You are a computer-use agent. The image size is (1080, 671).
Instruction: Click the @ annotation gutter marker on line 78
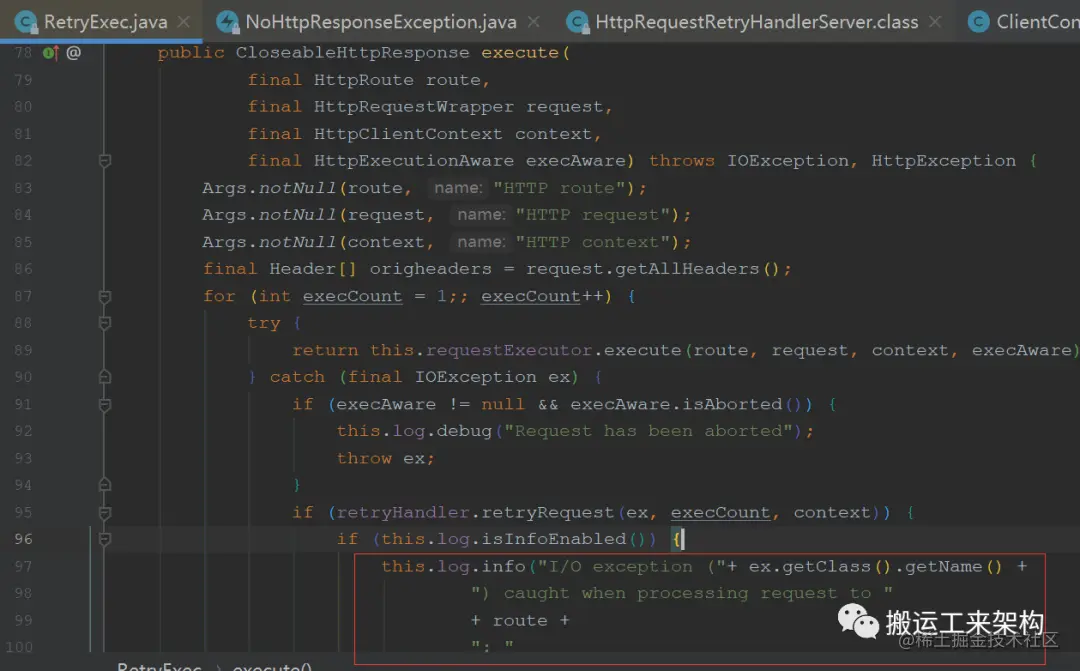(73, 52)
